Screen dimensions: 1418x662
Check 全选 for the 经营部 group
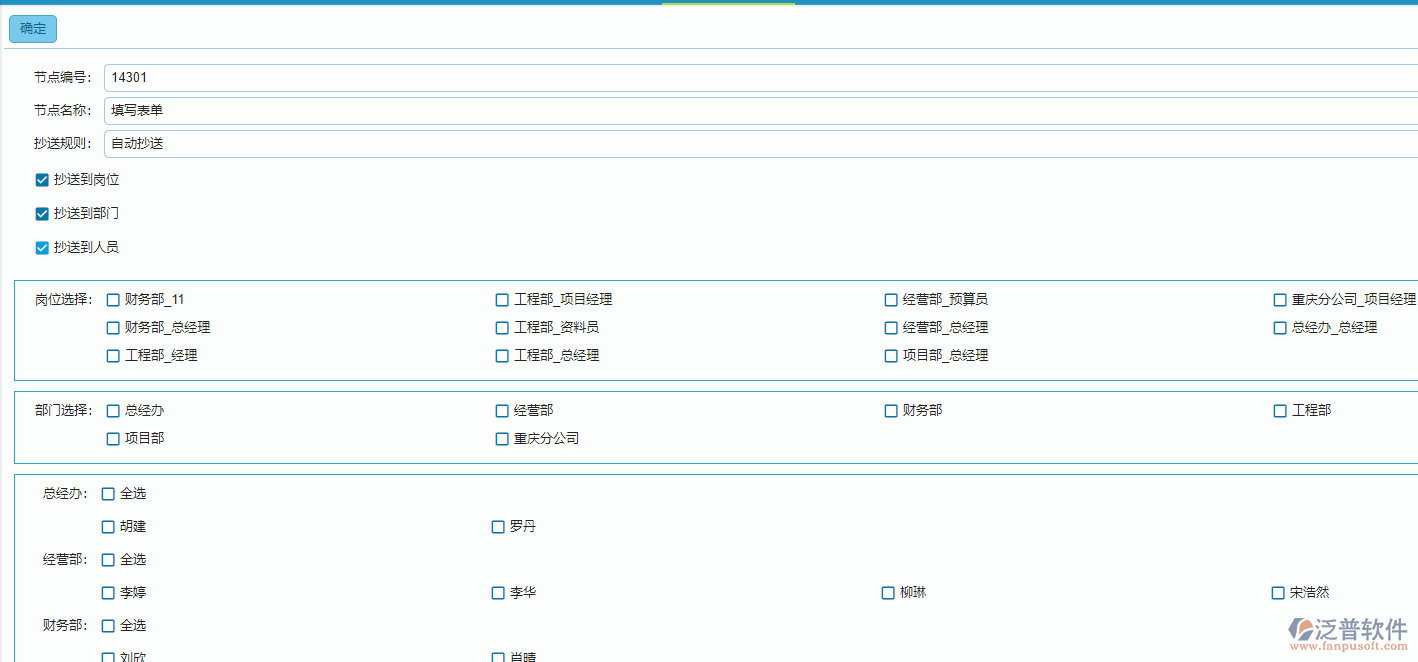[108, 560]
